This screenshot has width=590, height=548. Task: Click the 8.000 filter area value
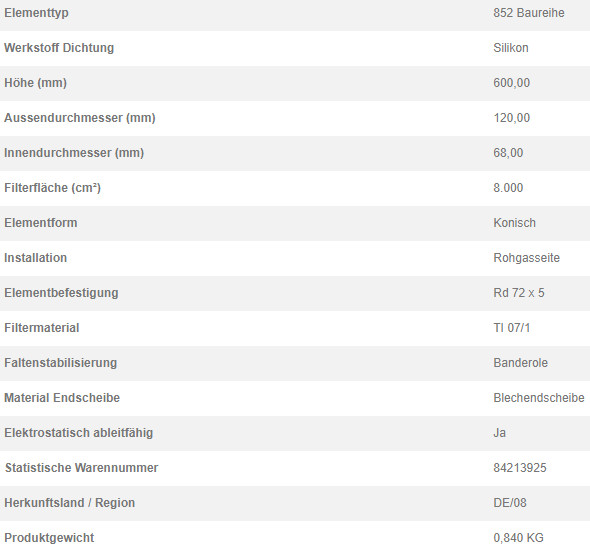508,188
